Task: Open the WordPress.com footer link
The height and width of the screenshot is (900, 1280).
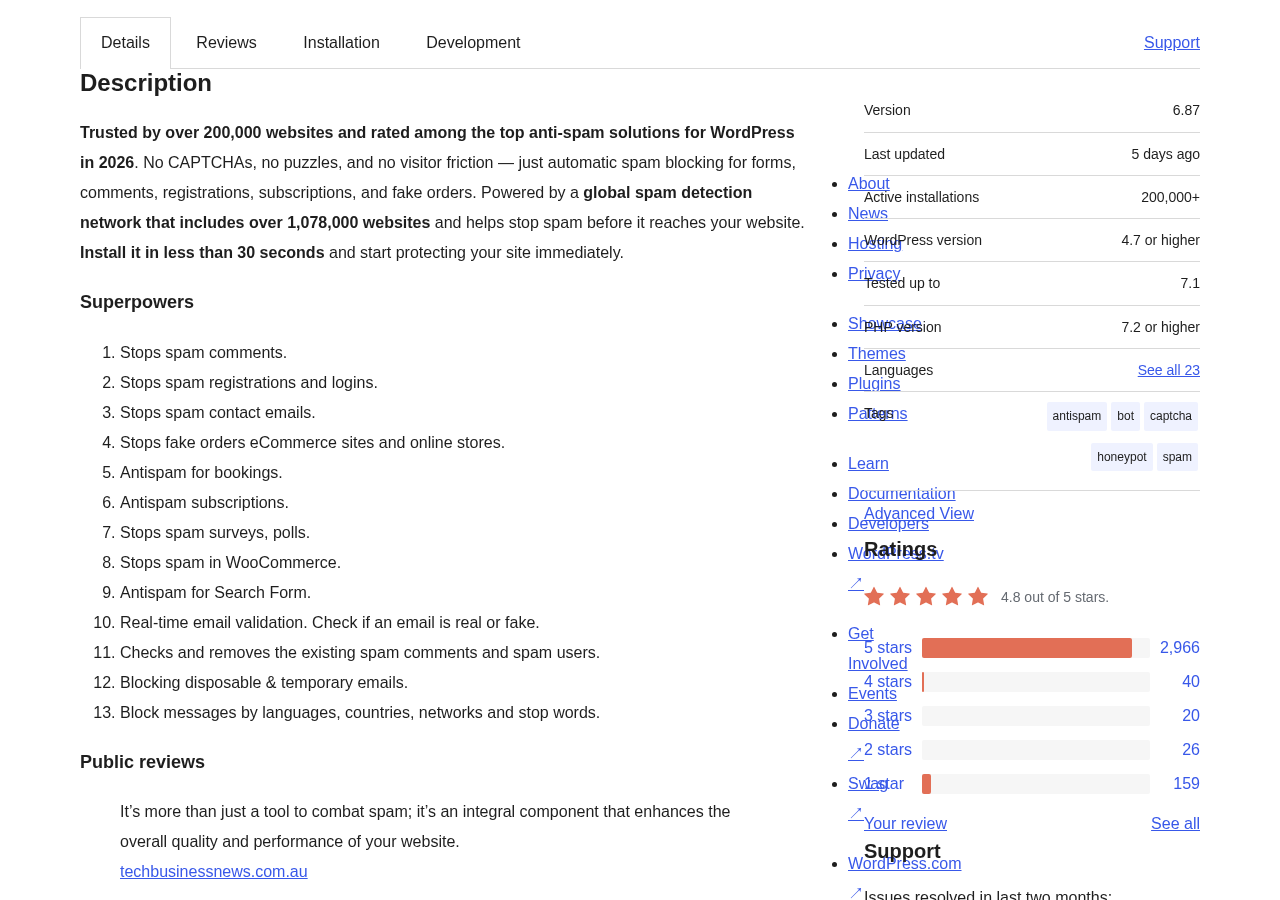Action: [x=905, y=864]
